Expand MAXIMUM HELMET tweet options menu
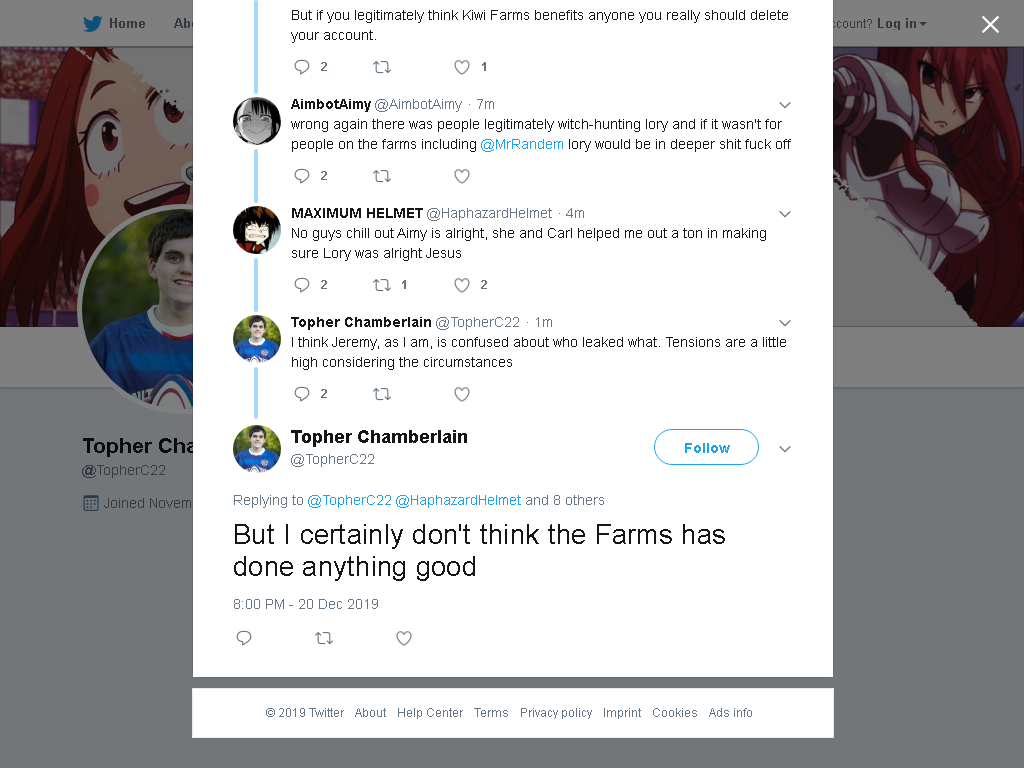Image resolution: width=1024 pixels, height=768 pixels. tap(785, 214)
